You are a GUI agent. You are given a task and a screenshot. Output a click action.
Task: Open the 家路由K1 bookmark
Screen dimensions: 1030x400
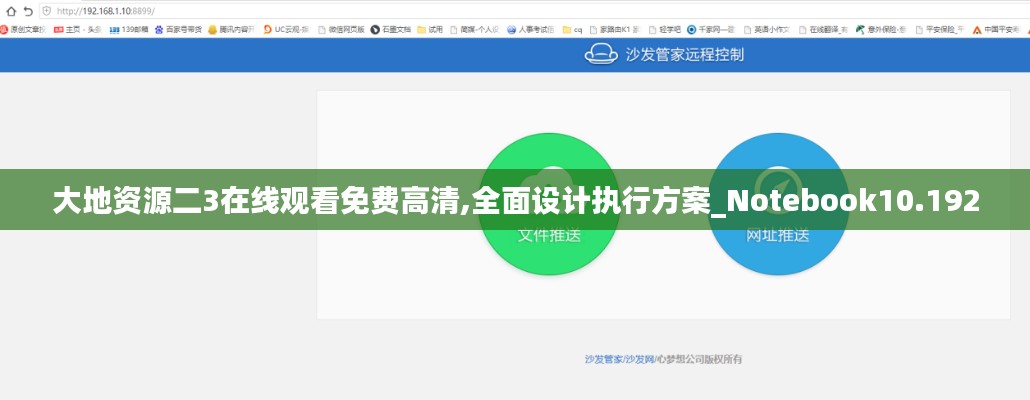pos(614,30)
